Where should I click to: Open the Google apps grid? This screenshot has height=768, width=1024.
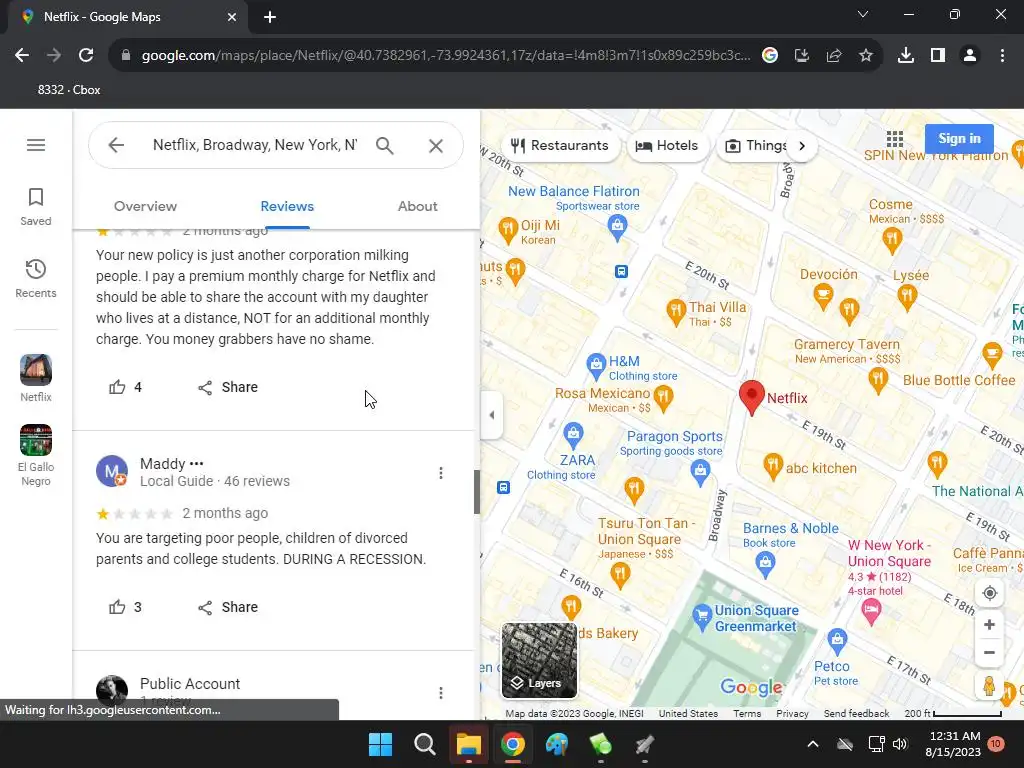coord(895,138)
